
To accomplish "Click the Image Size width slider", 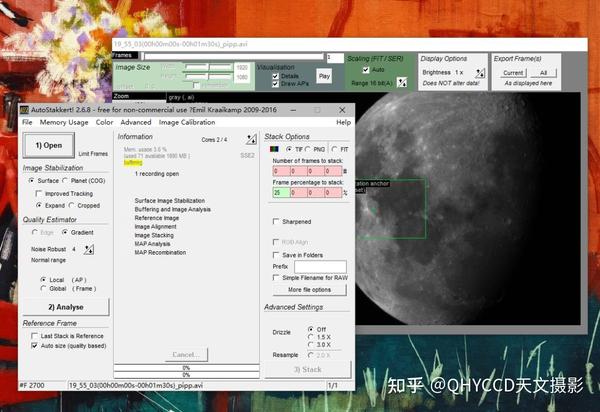I will 209,67.
